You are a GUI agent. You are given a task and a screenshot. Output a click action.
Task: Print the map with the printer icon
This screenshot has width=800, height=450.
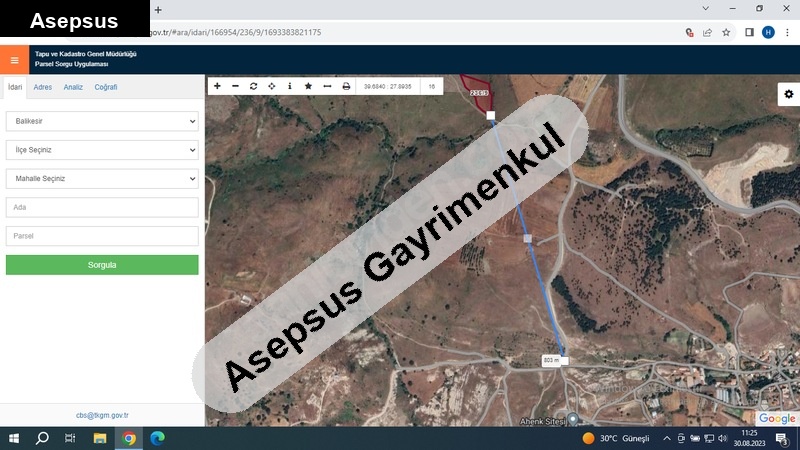pyautogui.click(x=346, y=87)
